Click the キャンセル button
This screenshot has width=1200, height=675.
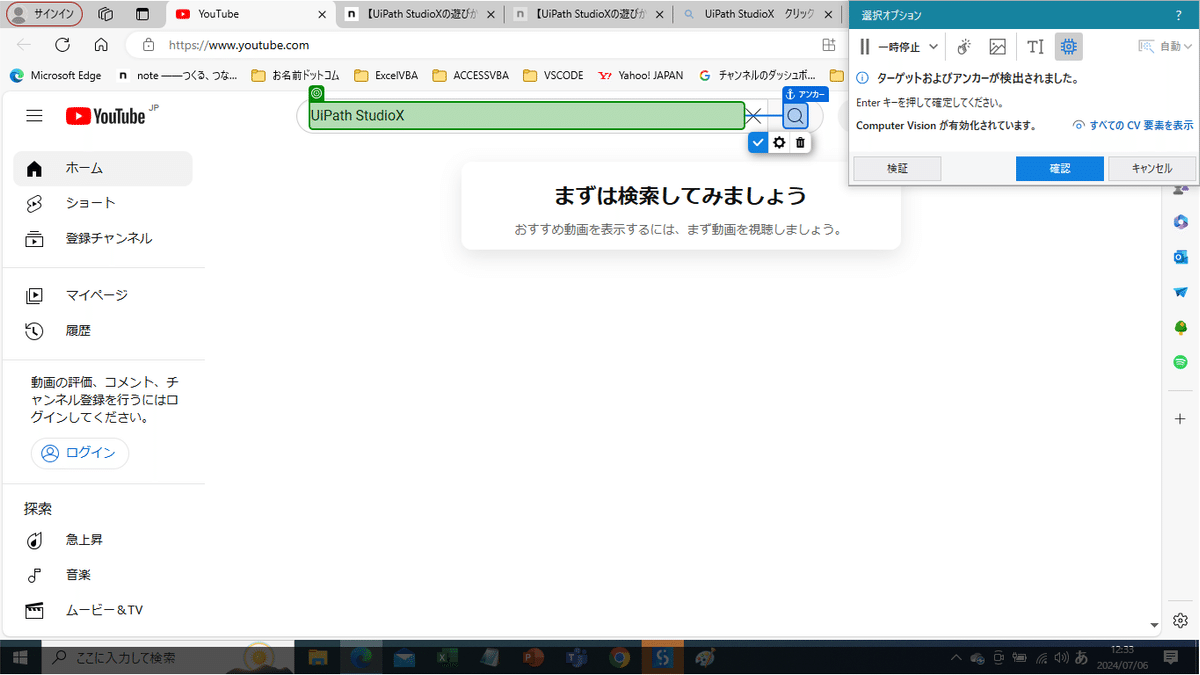pyautogui.click(x=1151, y=169)
